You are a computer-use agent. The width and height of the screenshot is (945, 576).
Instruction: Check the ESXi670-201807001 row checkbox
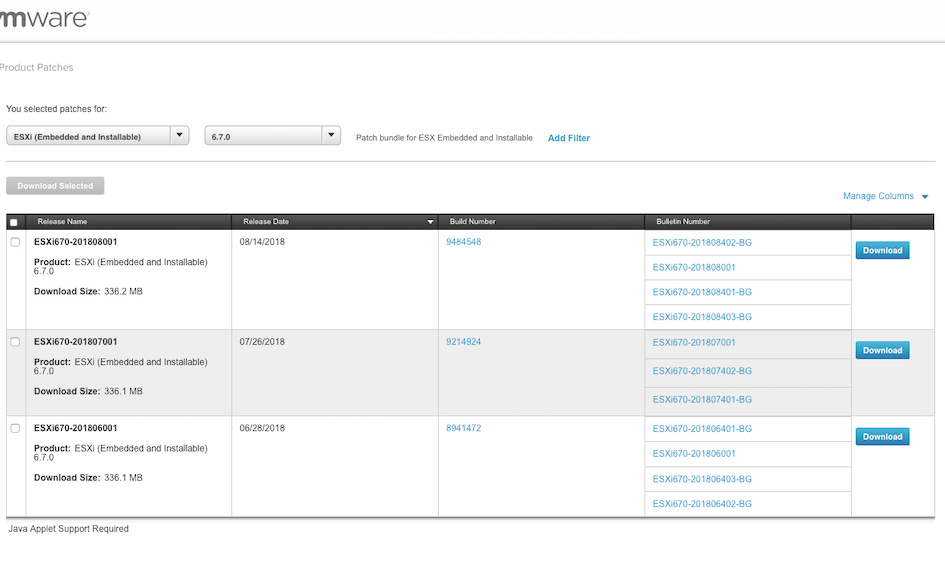click(x=15, y=342)
